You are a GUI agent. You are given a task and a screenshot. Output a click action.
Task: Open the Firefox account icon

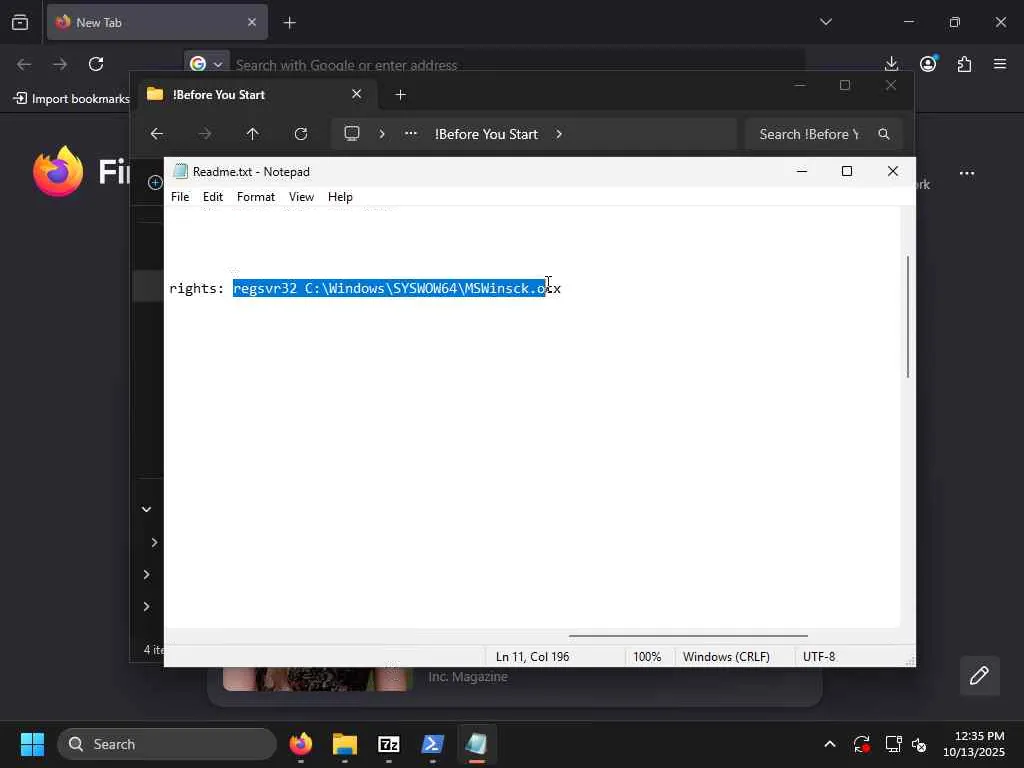pos(928,63)
